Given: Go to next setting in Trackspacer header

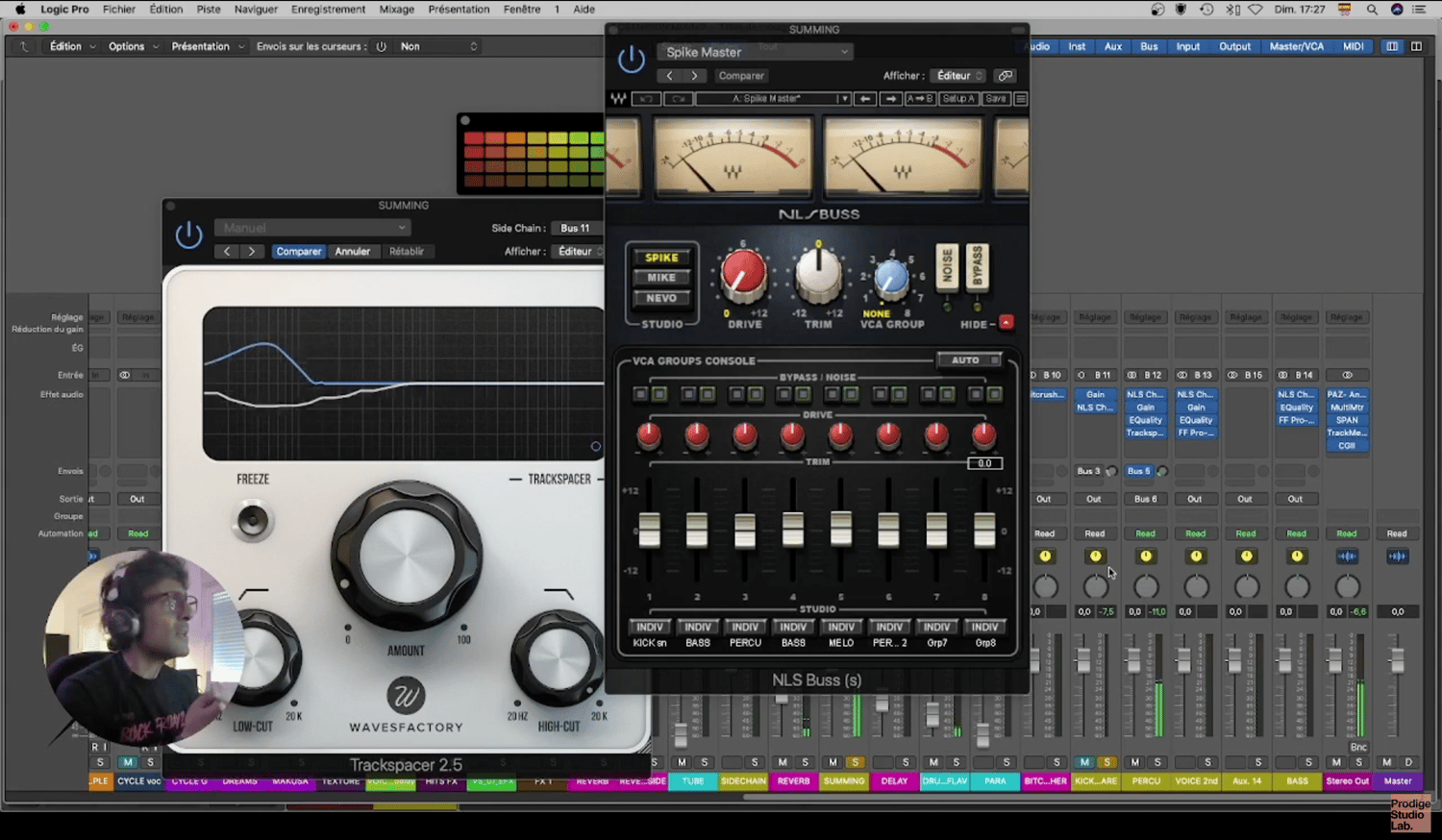Looking at the screenshot, I should pos(252,251).
